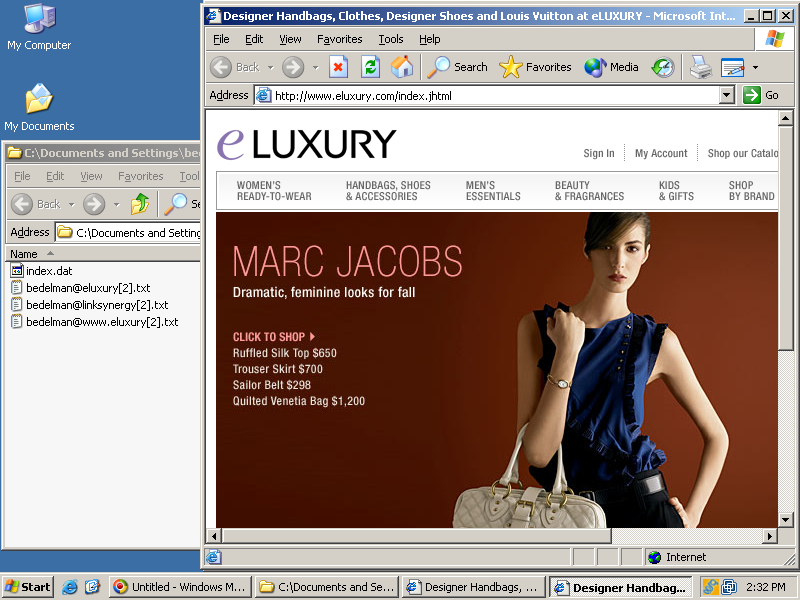Click the CLICK TO SHOP link
Image resolution: width=800 pixels, height=600 pixels.
(x=274, y=337)
